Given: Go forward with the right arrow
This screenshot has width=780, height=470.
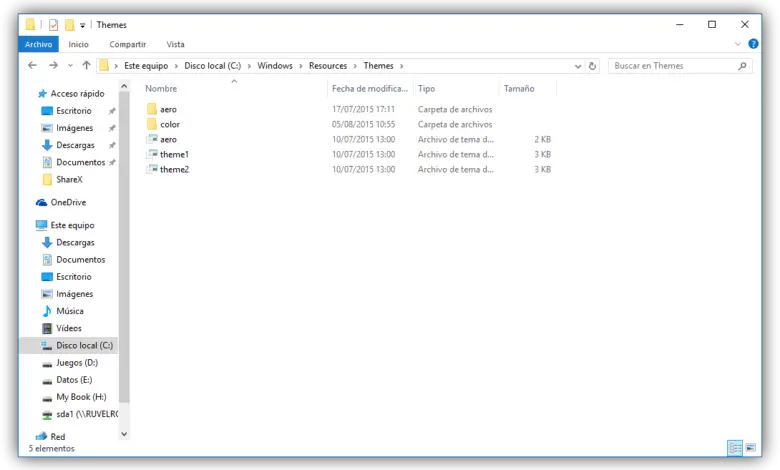Looking at the screenshot, I should (x=53, y=65).
